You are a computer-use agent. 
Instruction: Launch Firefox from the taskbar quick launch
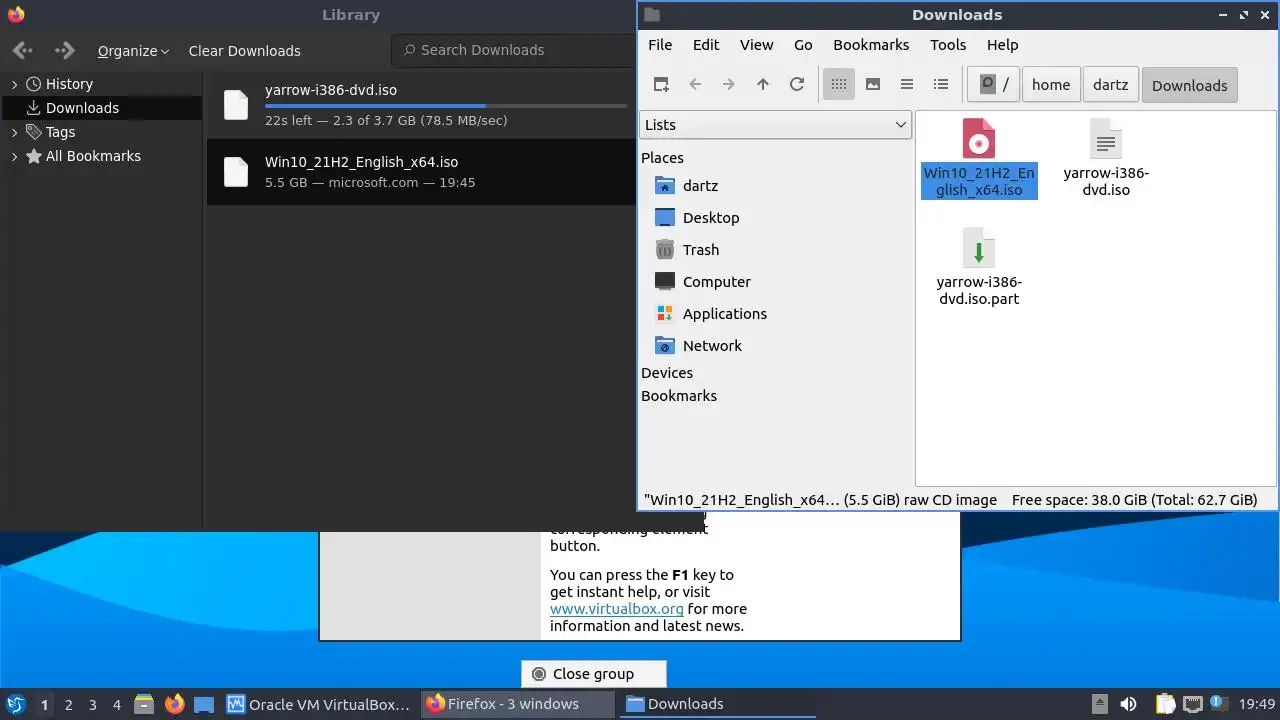pyautogui.click(x=174, y=704)
